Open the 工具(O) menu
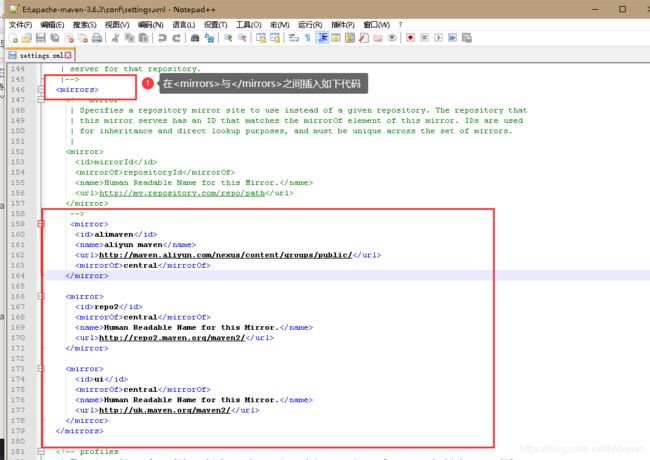This screenshot has height=460, width=650. click(x=249, y=25)
